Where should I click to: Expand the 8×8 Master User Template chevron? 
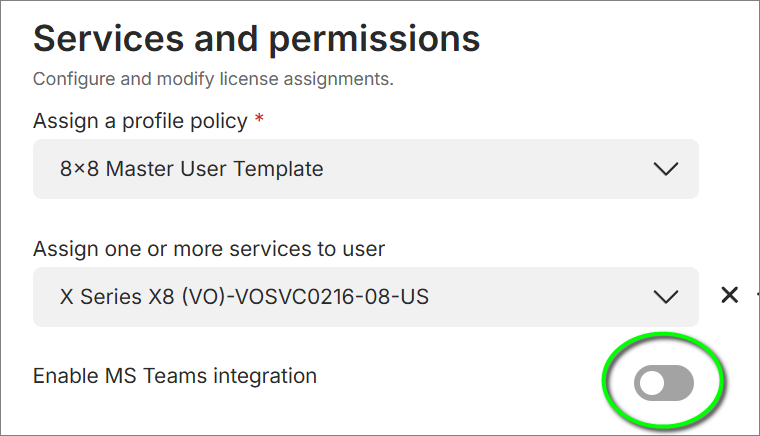pos(665,169)
